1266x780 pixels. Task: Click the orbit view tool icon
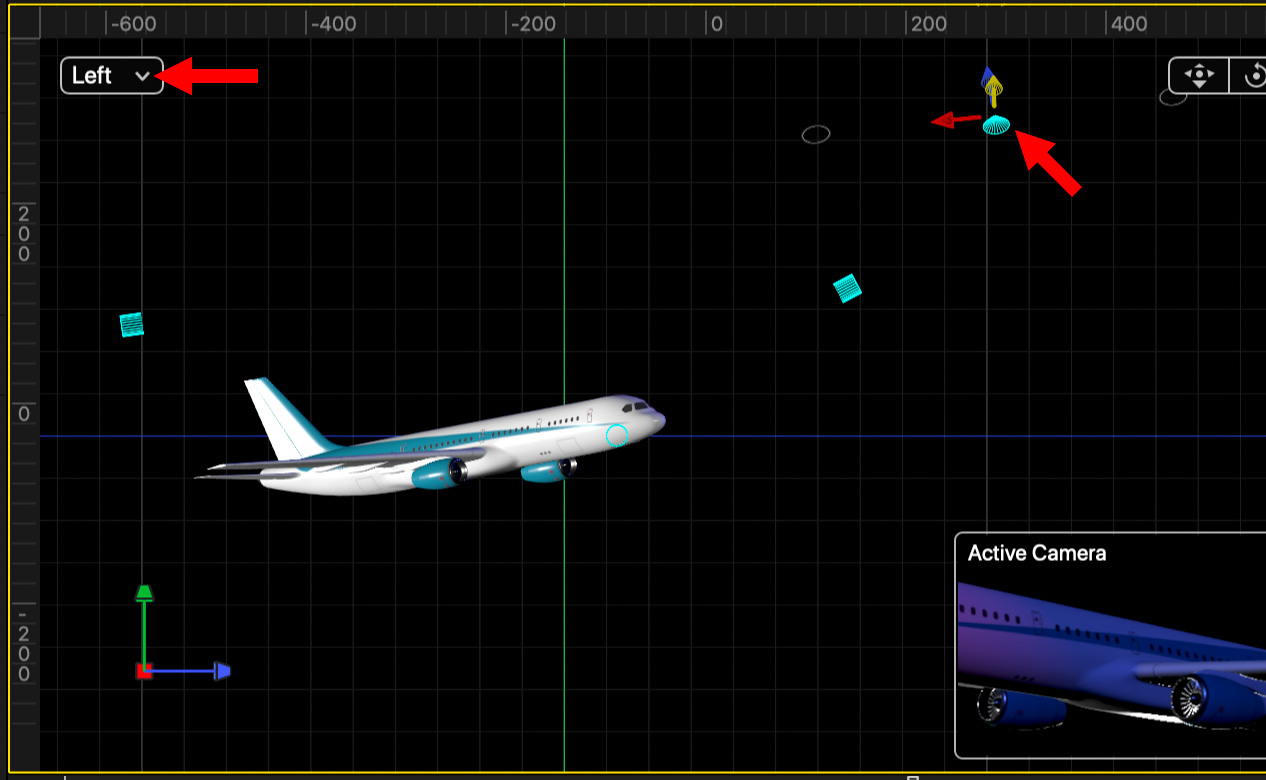tap(1253, 75)
